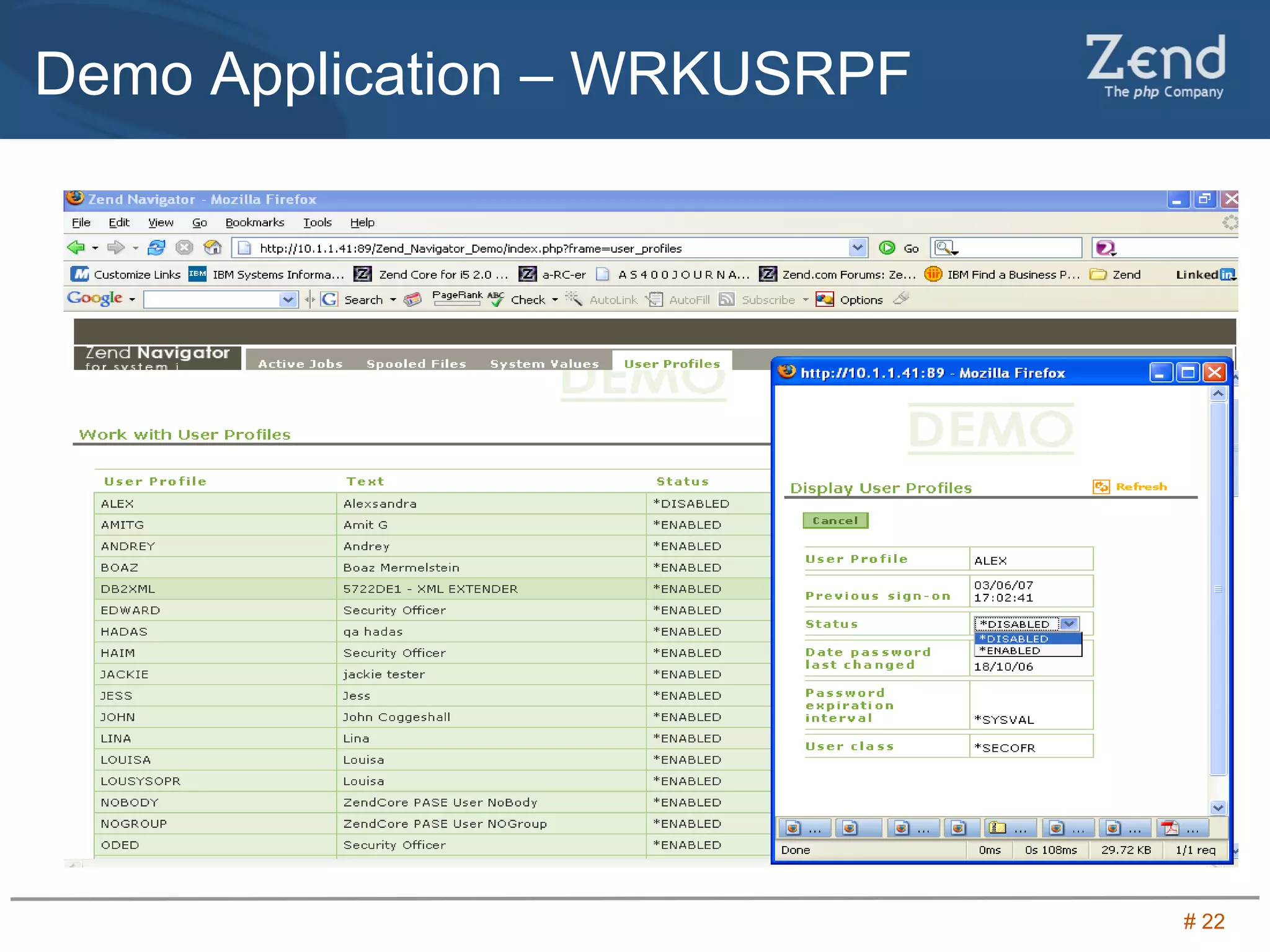This screenshot has width=1270, height=952.
Task: Open the Status combo box in popup
Action: [x=1026, y=624]
